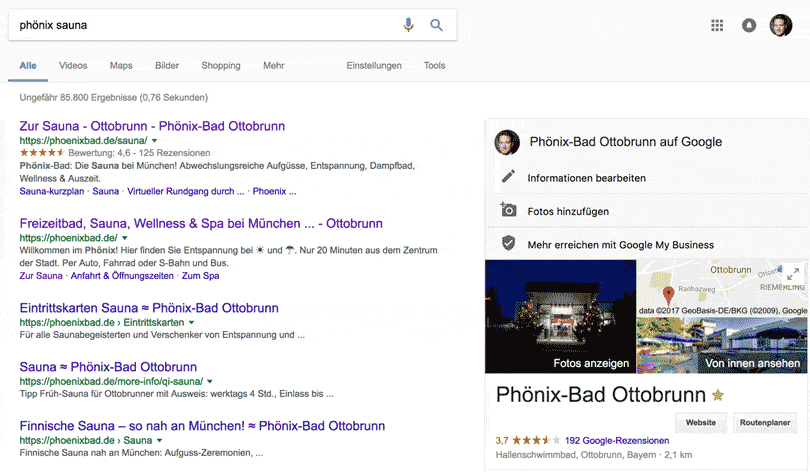Open the Mehr search menu
Image resolution: width=810 pixels, height=472 pixels.
tap(273, 66)
